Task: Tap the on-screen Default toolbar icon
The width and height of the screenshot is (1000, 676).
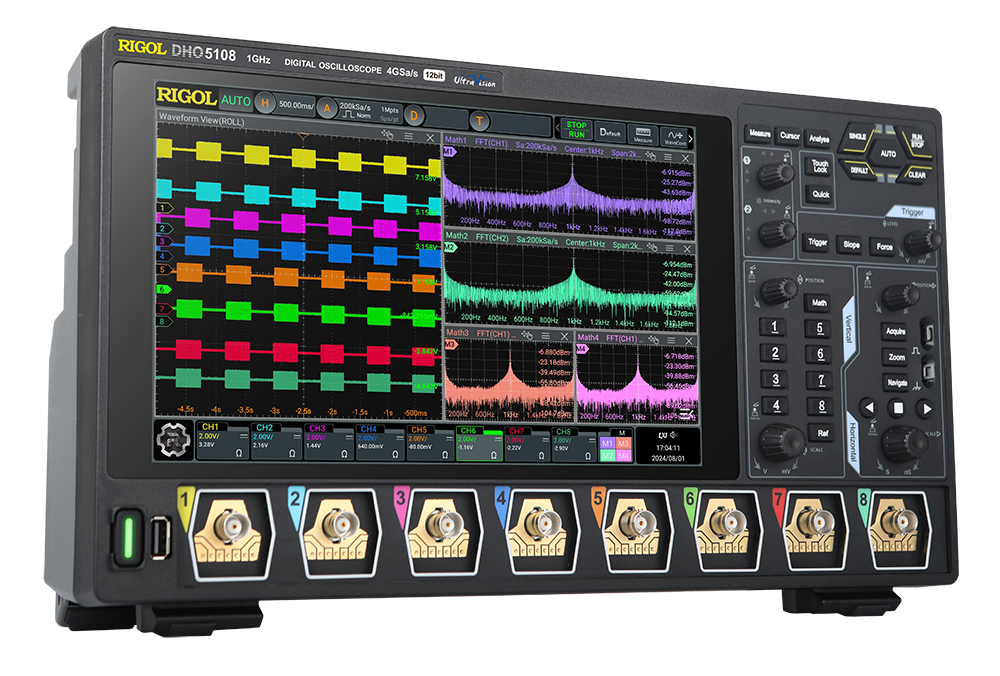Action: click(x=610, y=133)
